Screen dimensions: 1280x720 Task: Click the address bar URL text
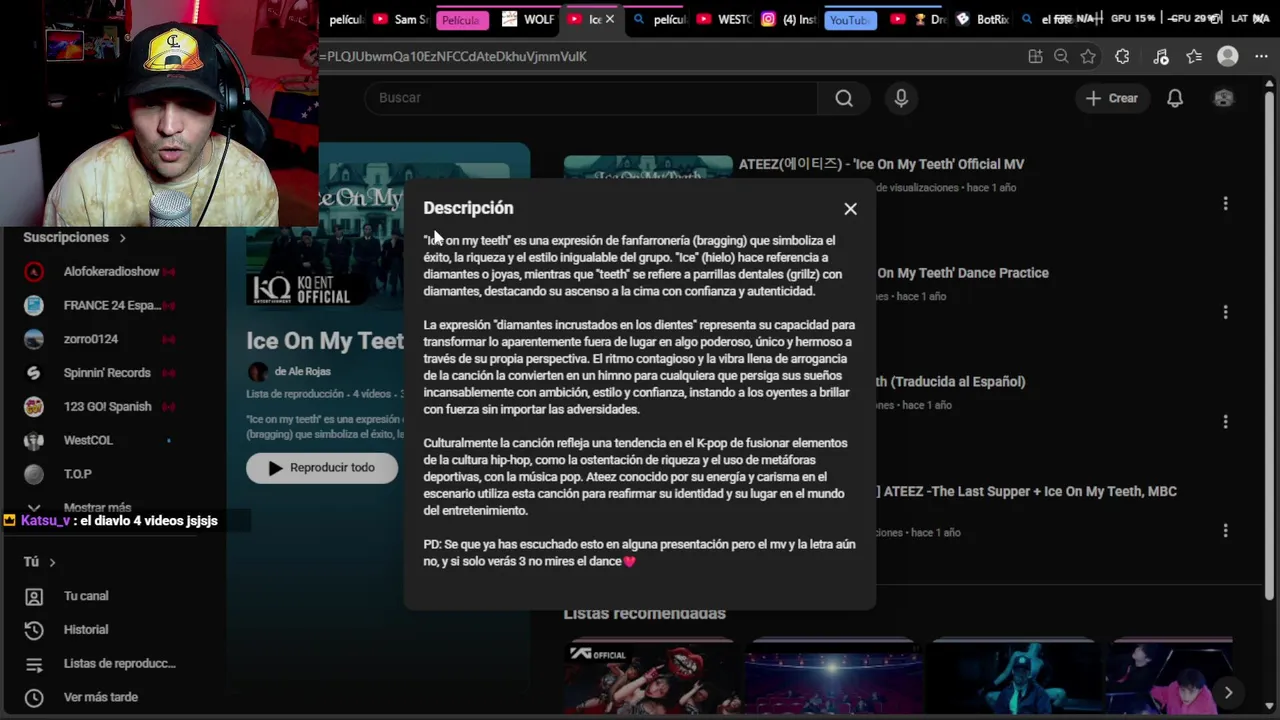click(x=453, y=57)
